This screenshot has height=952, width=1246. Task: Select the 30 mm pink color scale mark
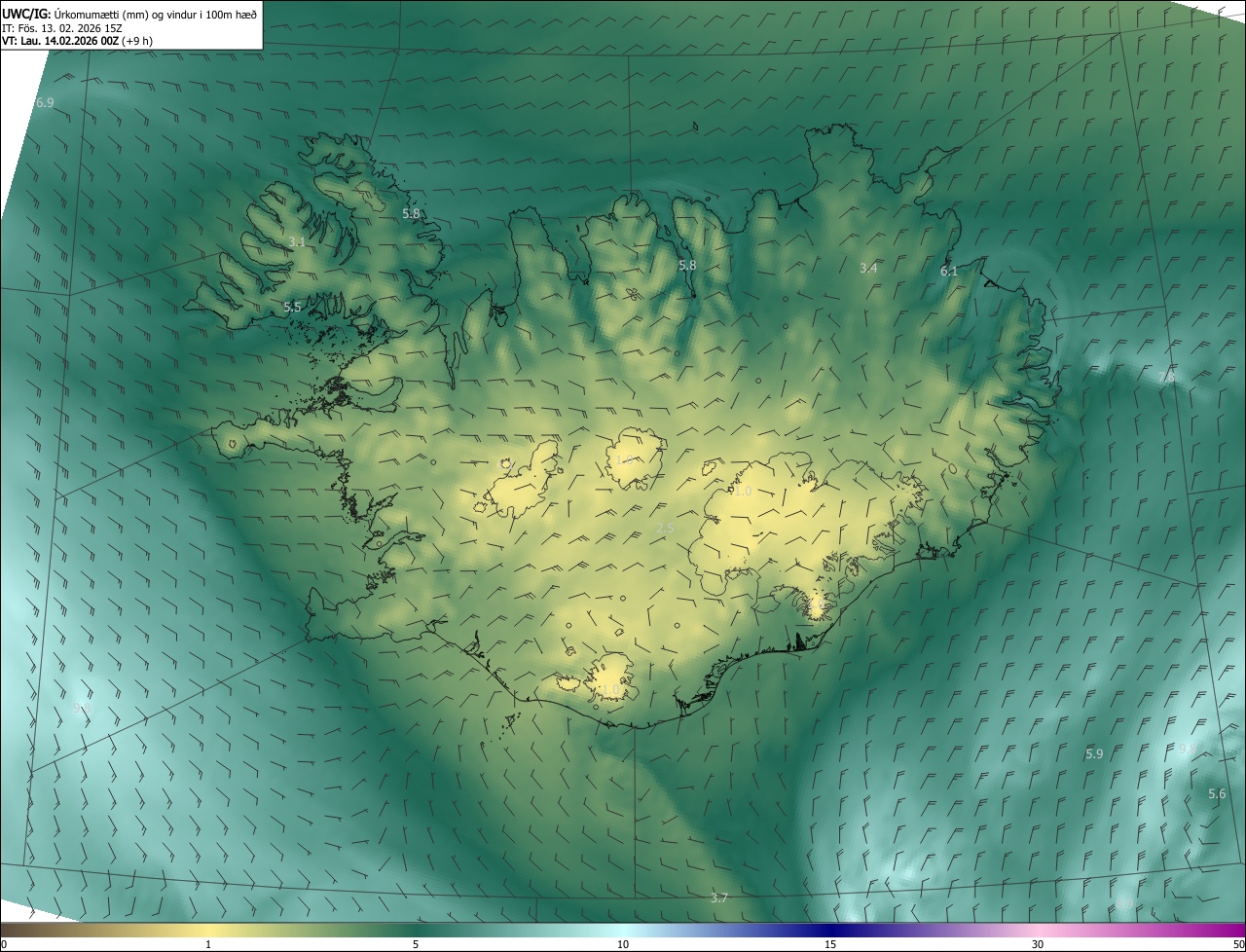tap(1038, 944)
